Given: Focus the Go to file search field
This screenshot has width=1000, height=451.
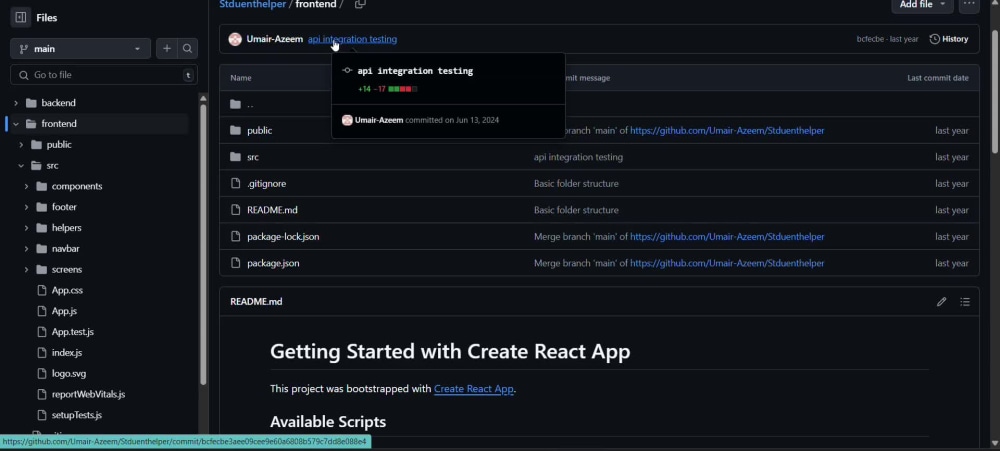Looking at the screenshot, I should click(104, 75).
